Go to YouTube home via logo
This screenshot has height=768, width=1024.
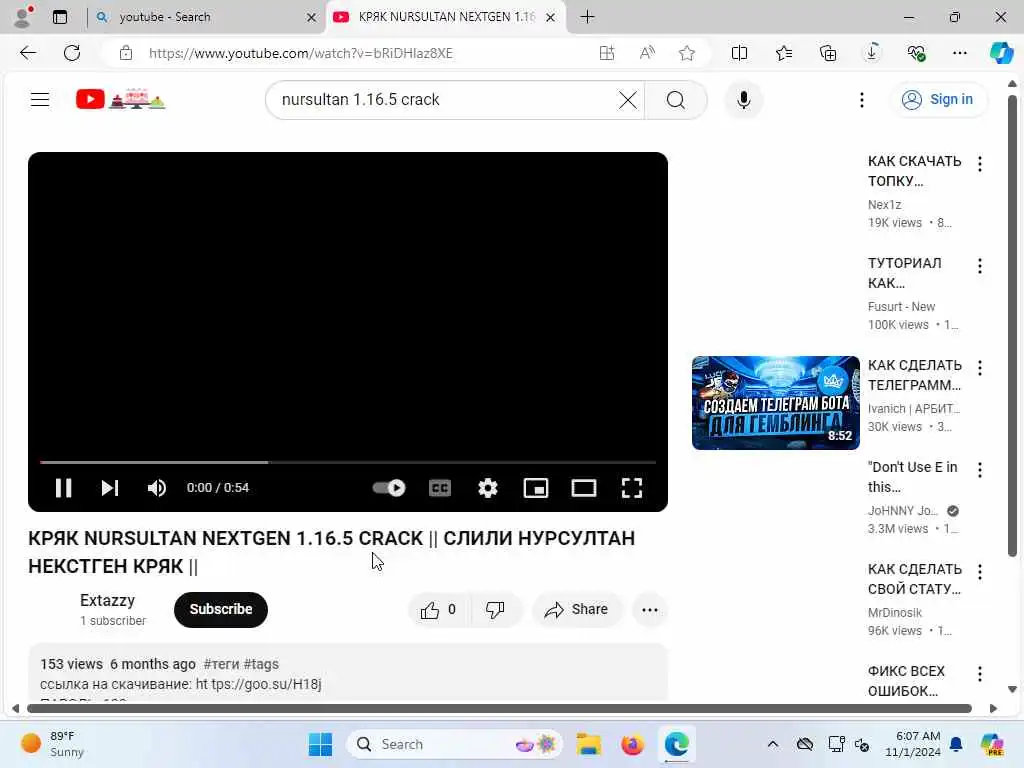click(121, 99)
